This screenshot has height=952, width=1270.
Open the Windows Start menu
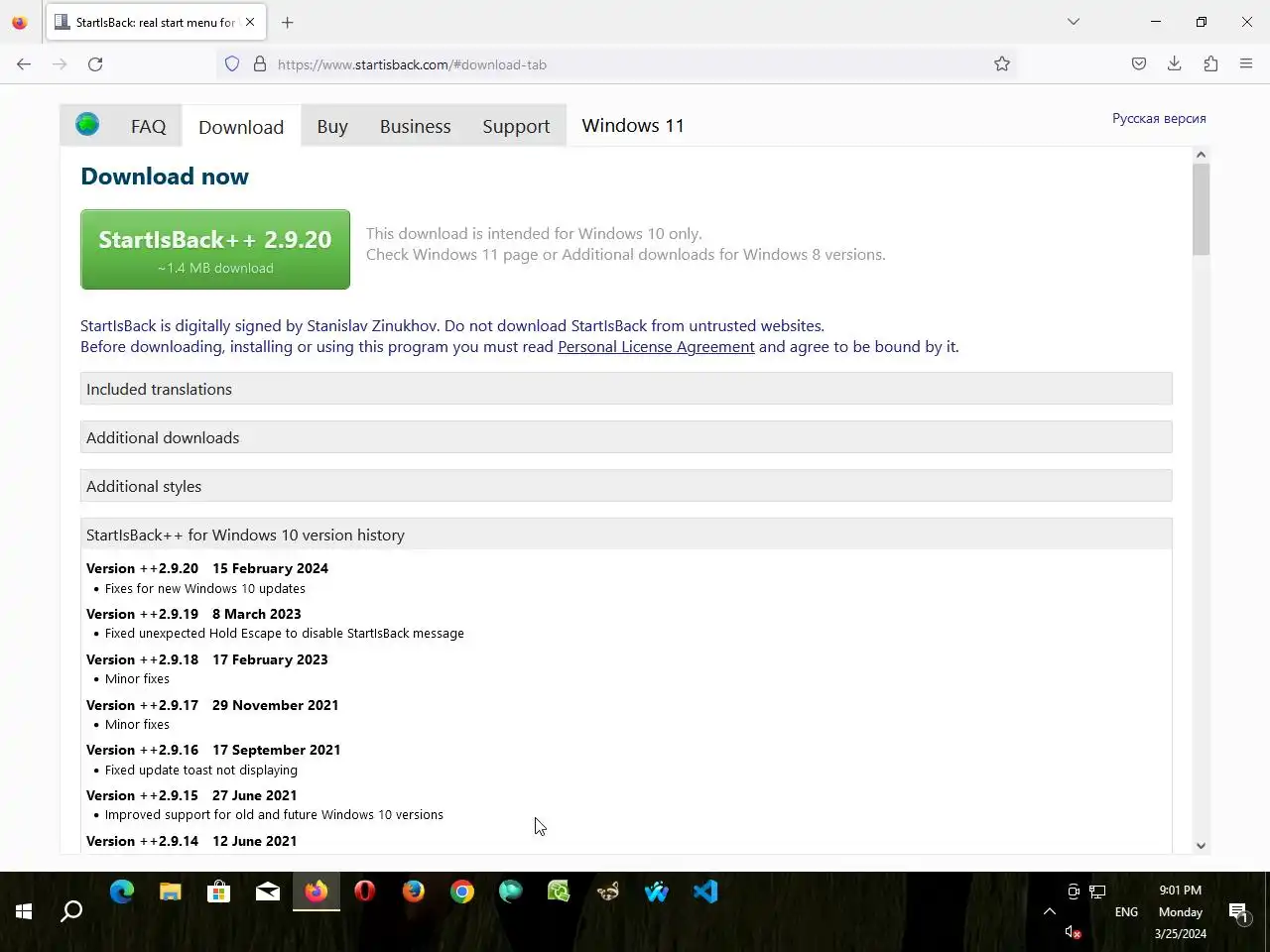[24, 911]
